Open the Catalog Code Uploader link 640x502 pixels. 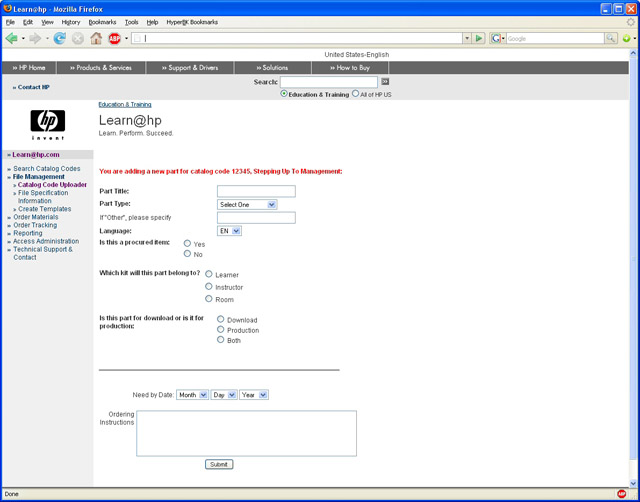click(x=52, y=185)
